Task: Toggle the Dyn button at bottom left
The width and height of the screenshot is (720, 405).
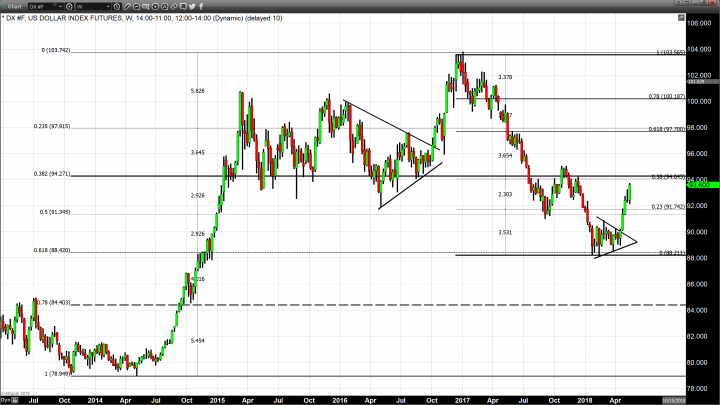Action: click(x=5, y=400)
